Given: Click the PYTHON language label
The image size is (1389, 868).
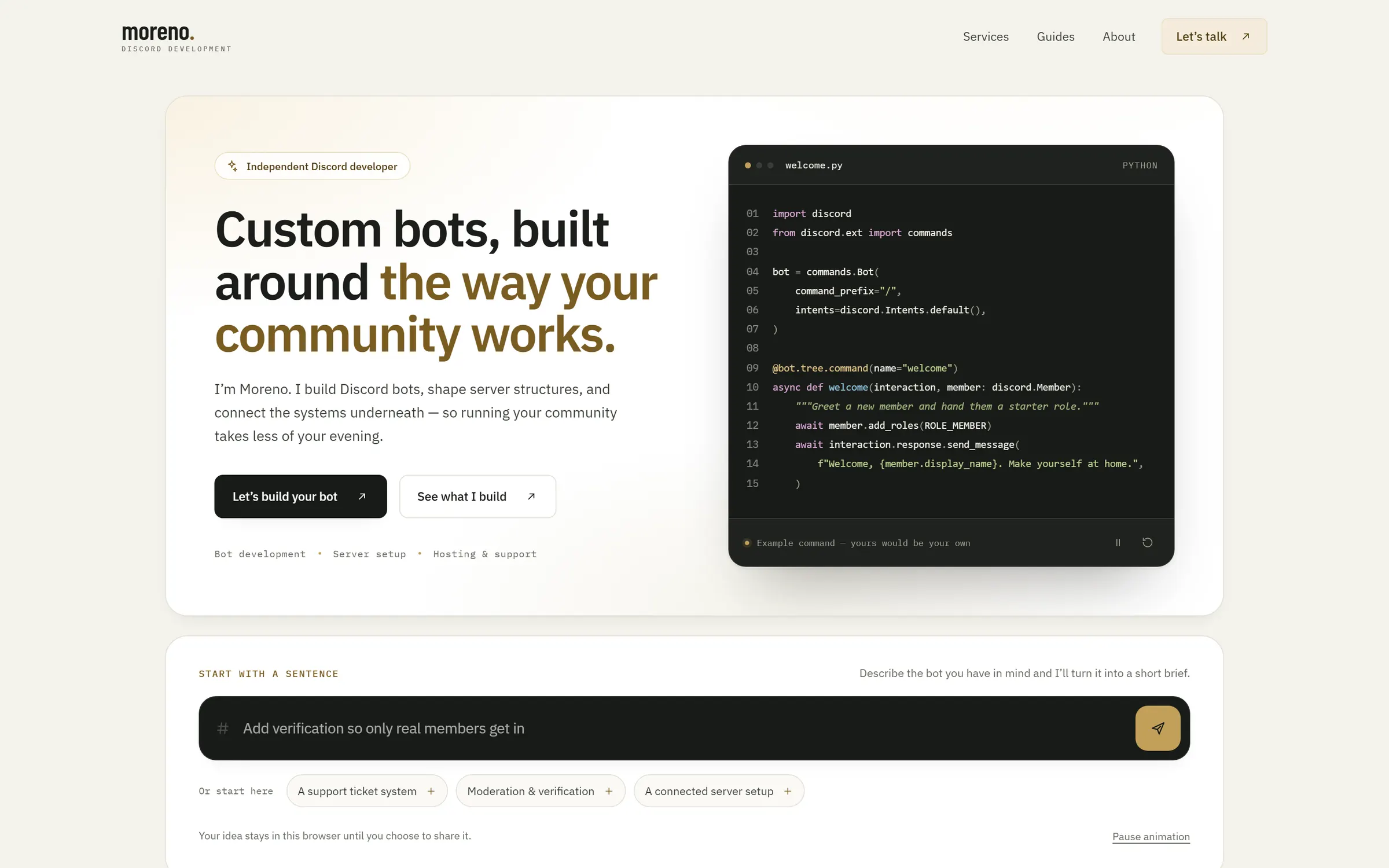Looking at the screenshot, I should (1140, 165).
